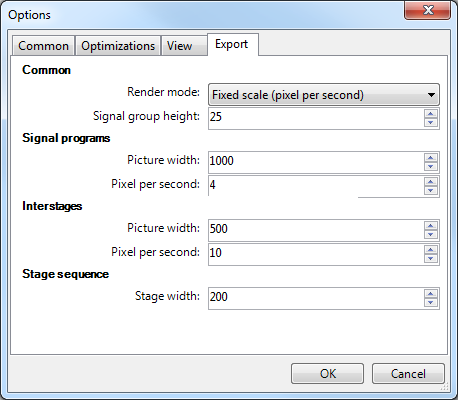Decrease Interstages Picture width with down arrow
The width and height of the screenshot is (458, 400).
click(431, 235)
